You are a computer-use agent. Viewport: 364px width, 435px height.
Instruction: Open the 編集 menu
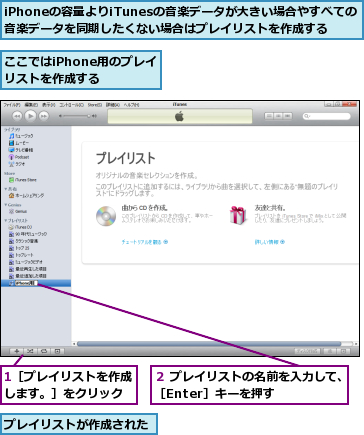click(x=31, y=105)
